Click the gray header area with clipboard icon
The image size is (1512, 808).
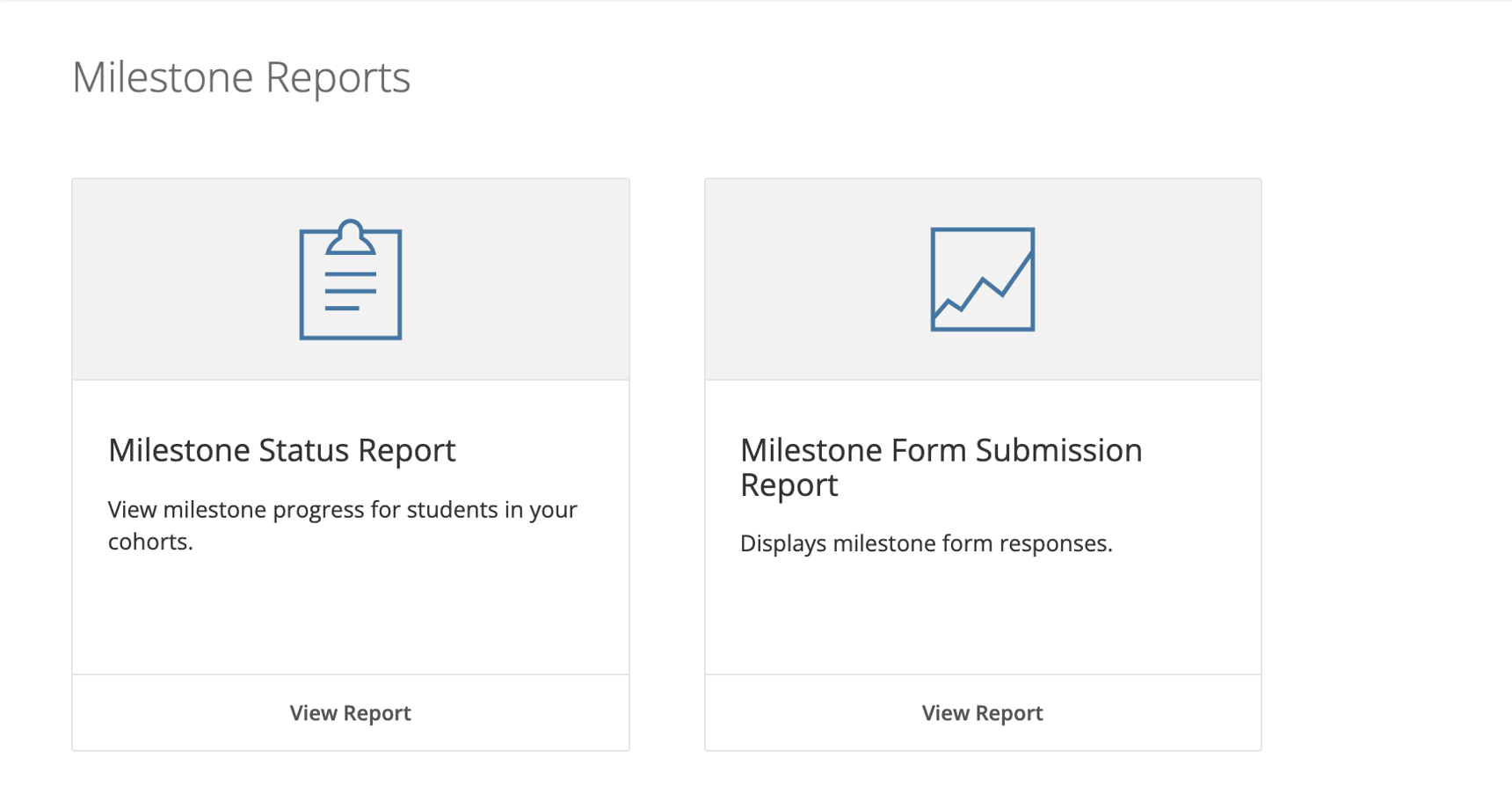click(350, 278)
